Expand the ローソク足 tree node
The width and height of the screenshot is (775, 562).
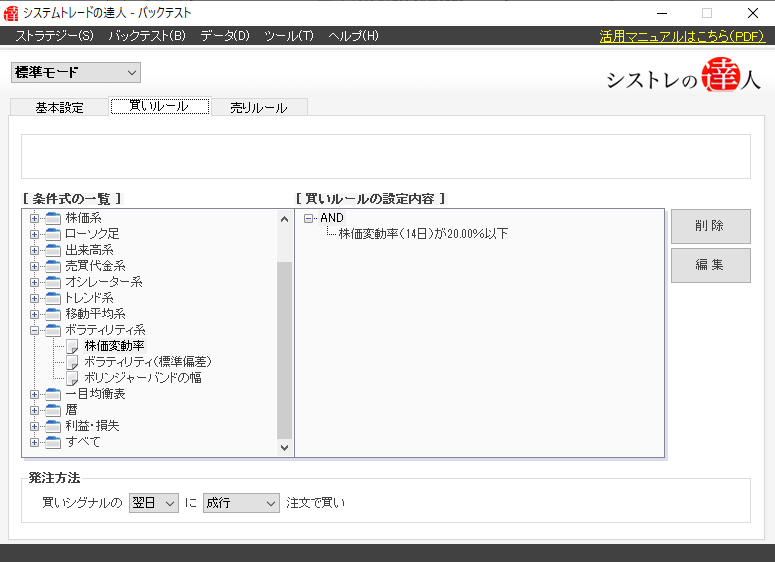click(34, 234)
